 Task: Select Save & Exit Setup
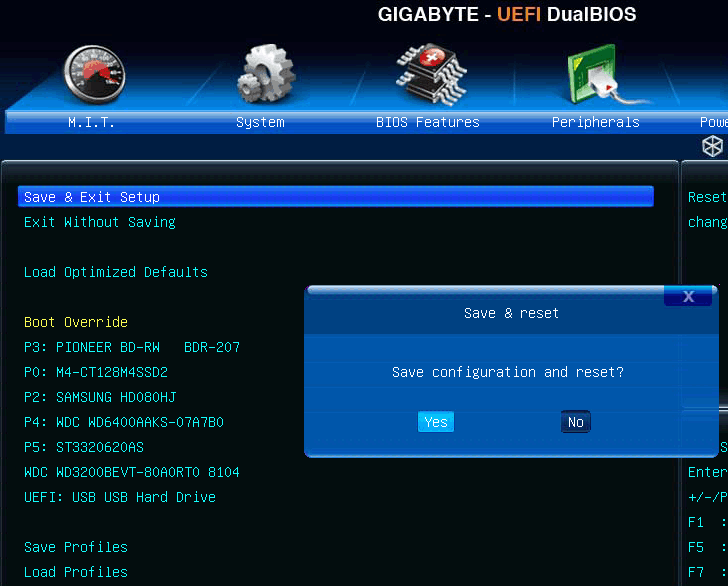coord(336,196)
